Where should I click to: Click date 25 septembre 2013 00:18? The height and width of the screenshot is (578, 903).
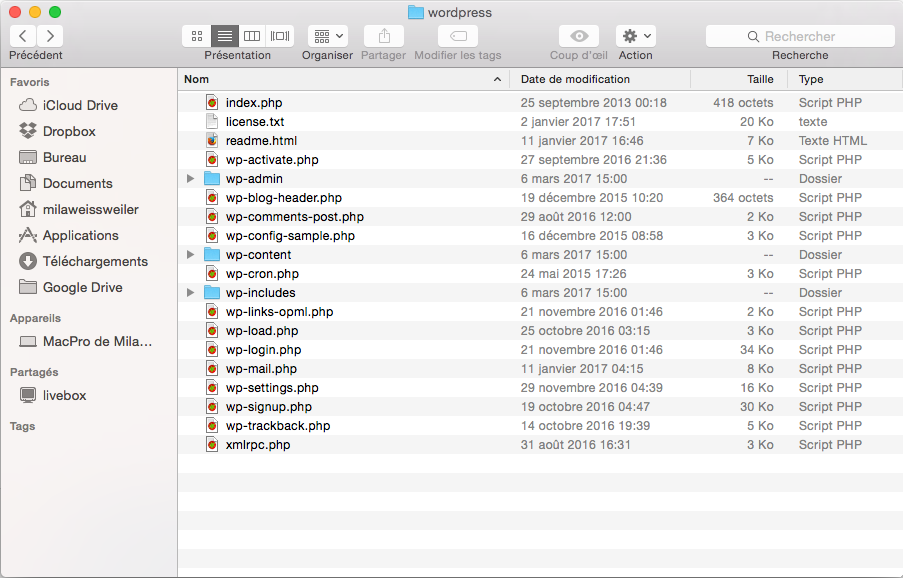click(x=593, y=102)
